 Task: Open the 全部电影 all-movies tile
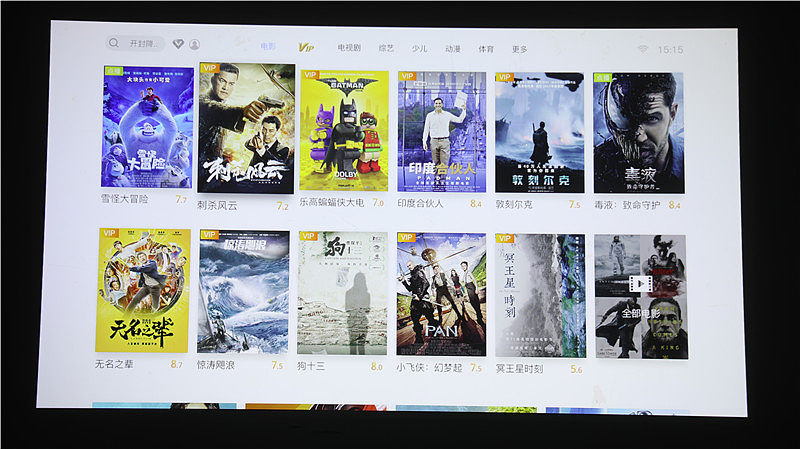[641, 296]
